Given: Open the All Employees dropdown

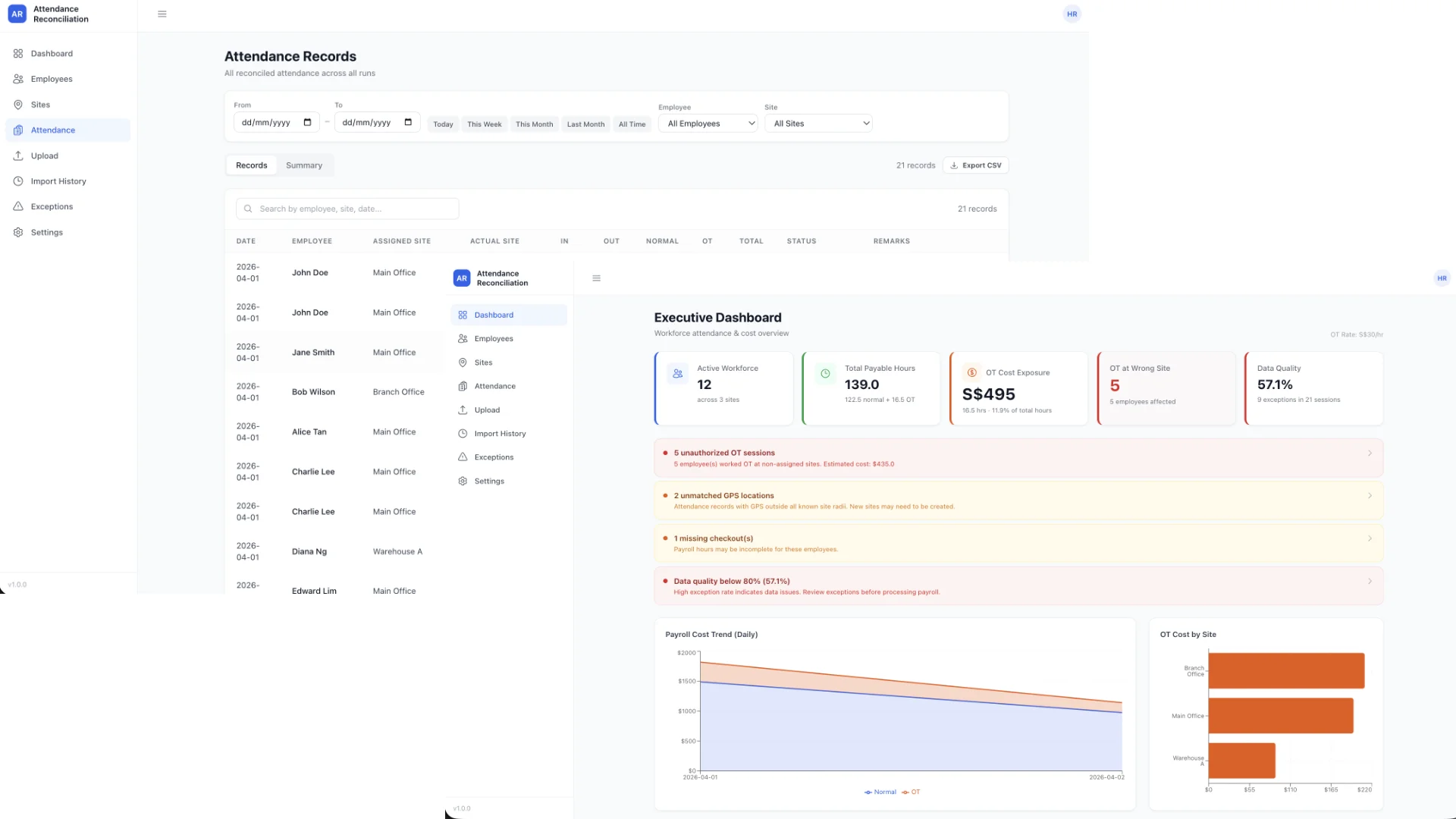Looking at the screenshot, I should (x=708, y=124).
